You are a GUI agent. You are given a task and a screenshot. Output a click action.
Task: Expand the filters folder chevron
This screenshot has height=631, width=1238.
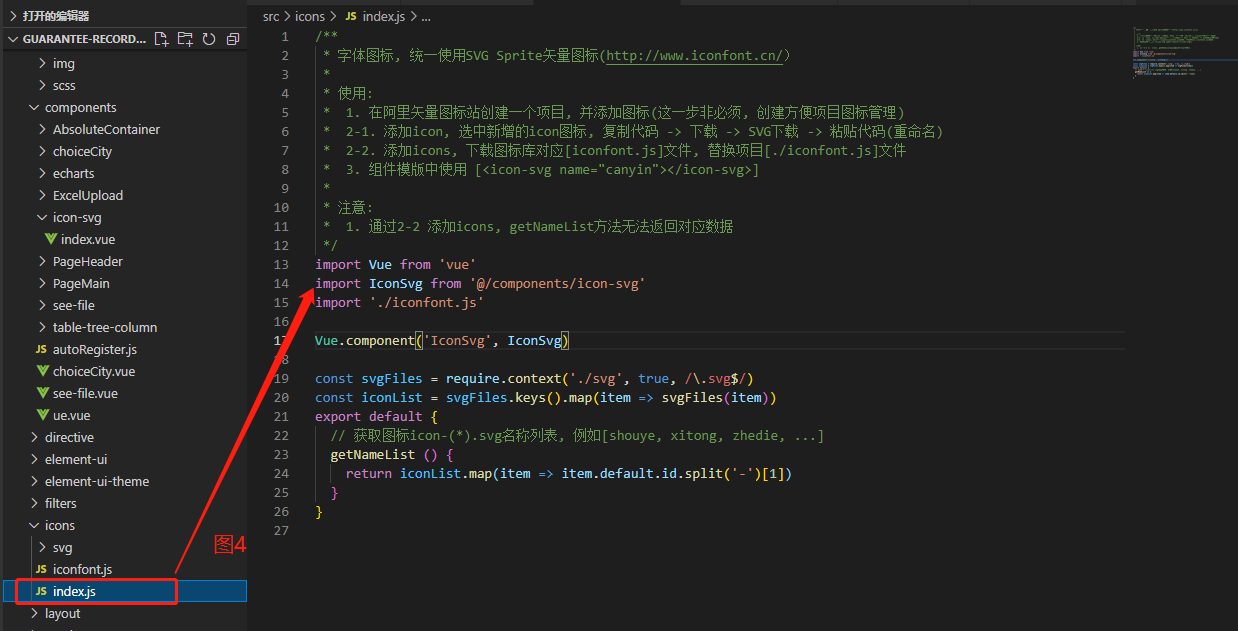(x=34, y=503)
